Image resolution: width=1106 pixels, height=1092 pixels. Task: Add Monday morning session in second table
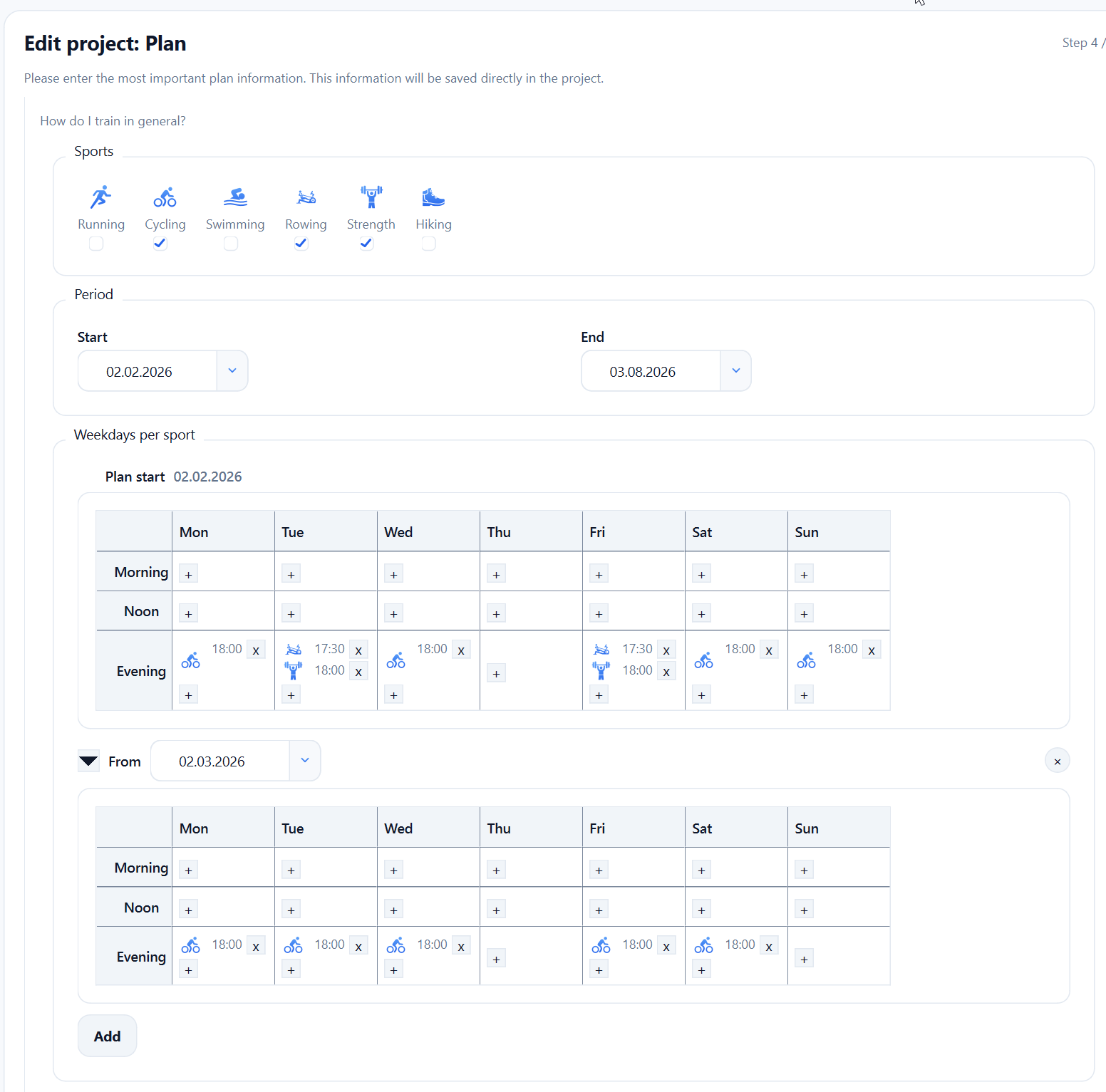(188, 870)
